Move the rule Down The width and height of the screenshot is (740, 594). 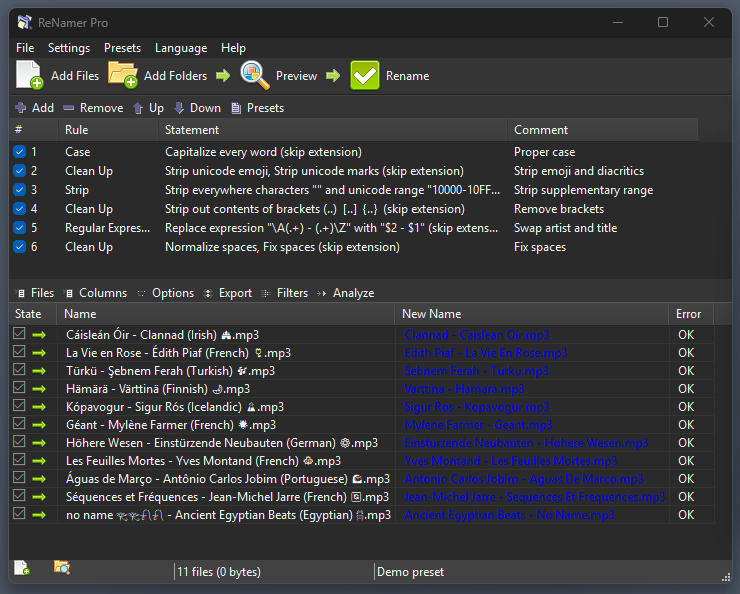click(x=197, y=108)
